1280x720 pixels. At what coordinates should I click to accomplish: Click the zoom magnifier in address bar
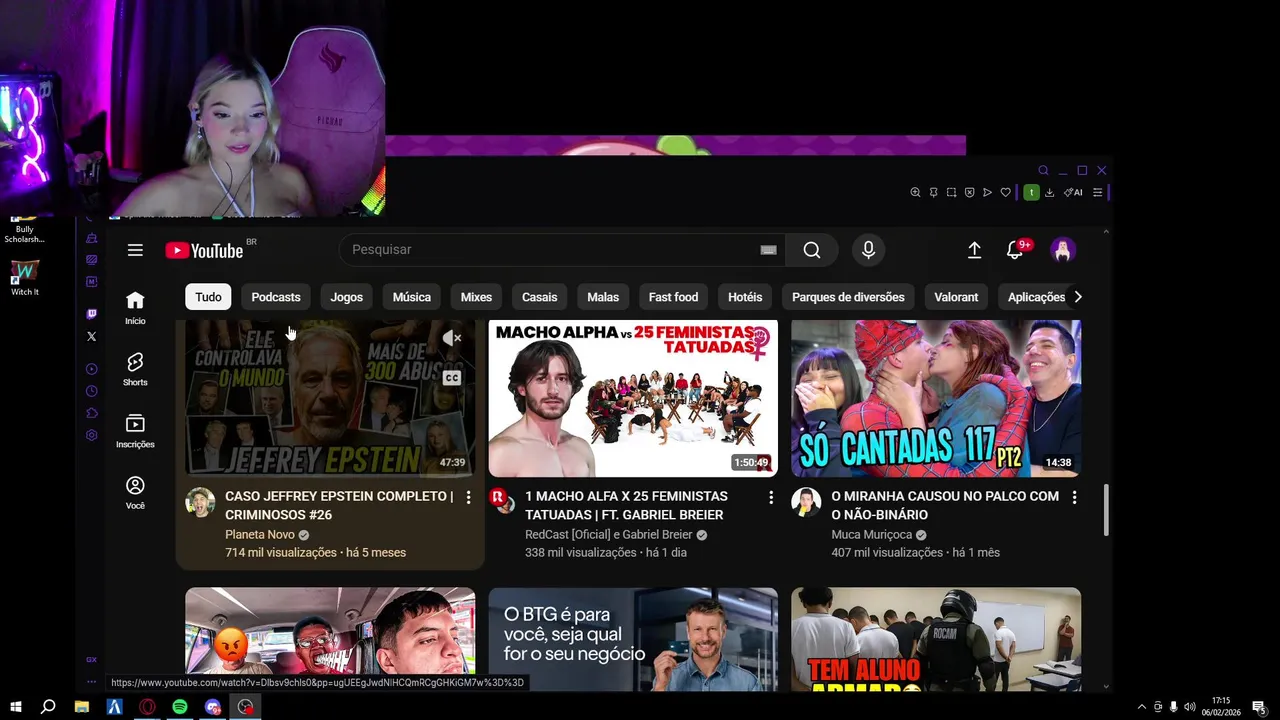click(915, 192)
